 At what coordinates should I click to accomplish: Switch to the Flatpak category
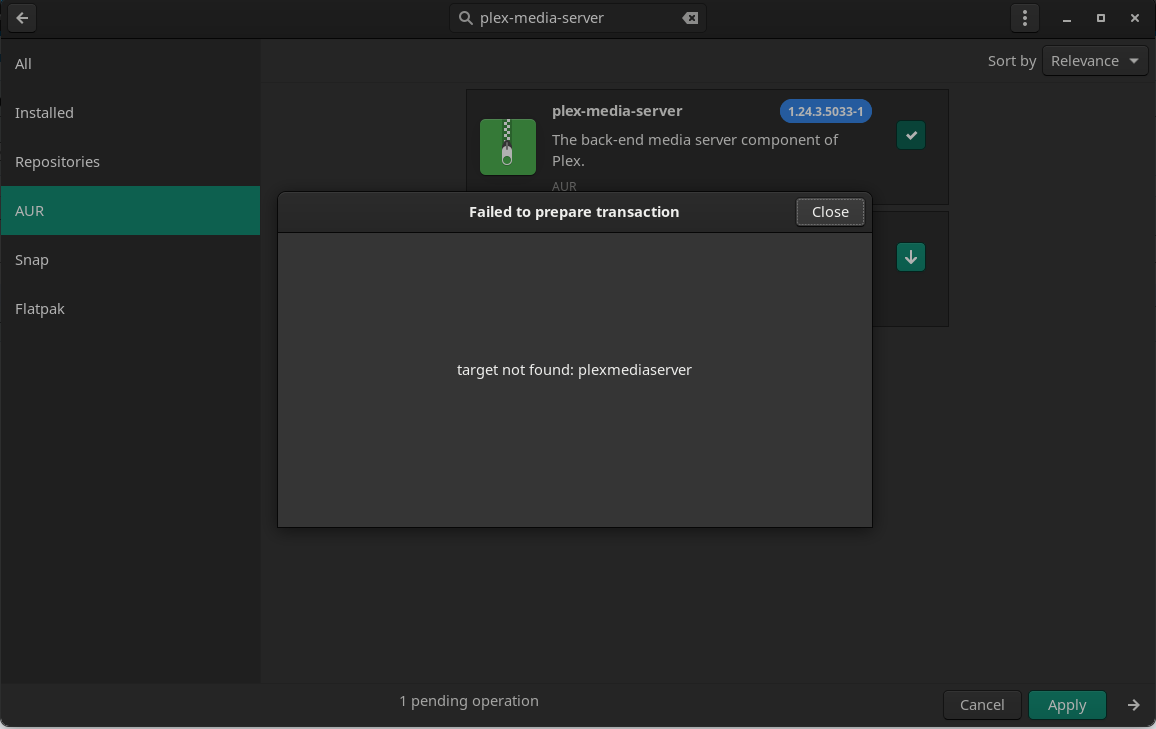[40, 309]
